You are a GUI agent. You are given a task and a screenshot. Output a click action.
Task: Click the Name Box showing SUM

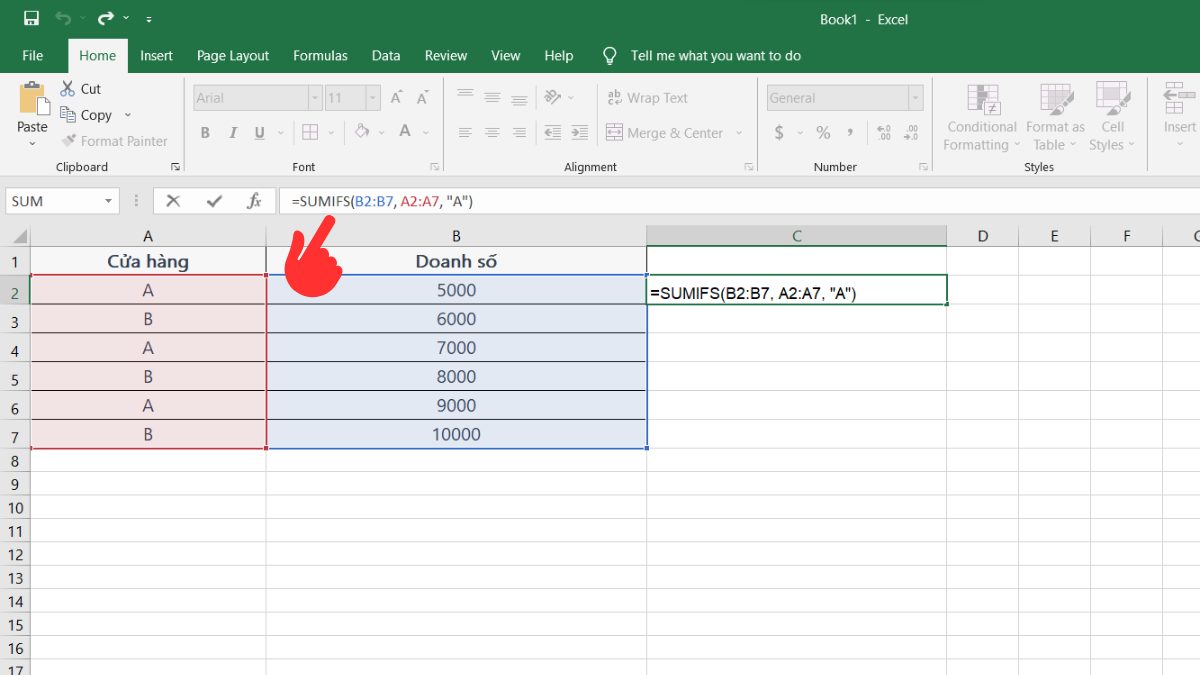pos(55,200)
